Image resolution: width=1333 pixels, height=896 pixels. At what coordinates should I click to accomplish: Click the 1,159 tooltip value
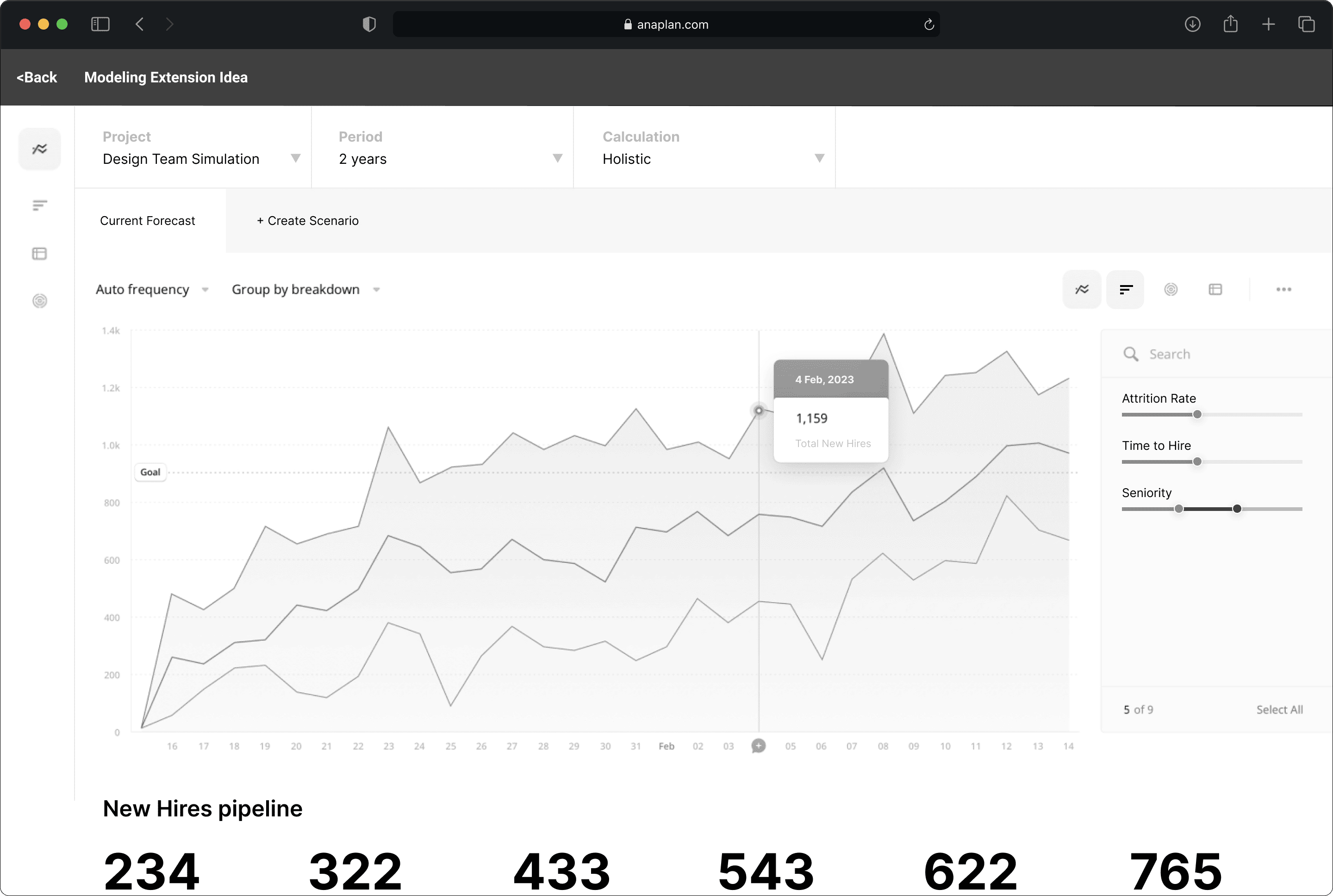[811, 418]
